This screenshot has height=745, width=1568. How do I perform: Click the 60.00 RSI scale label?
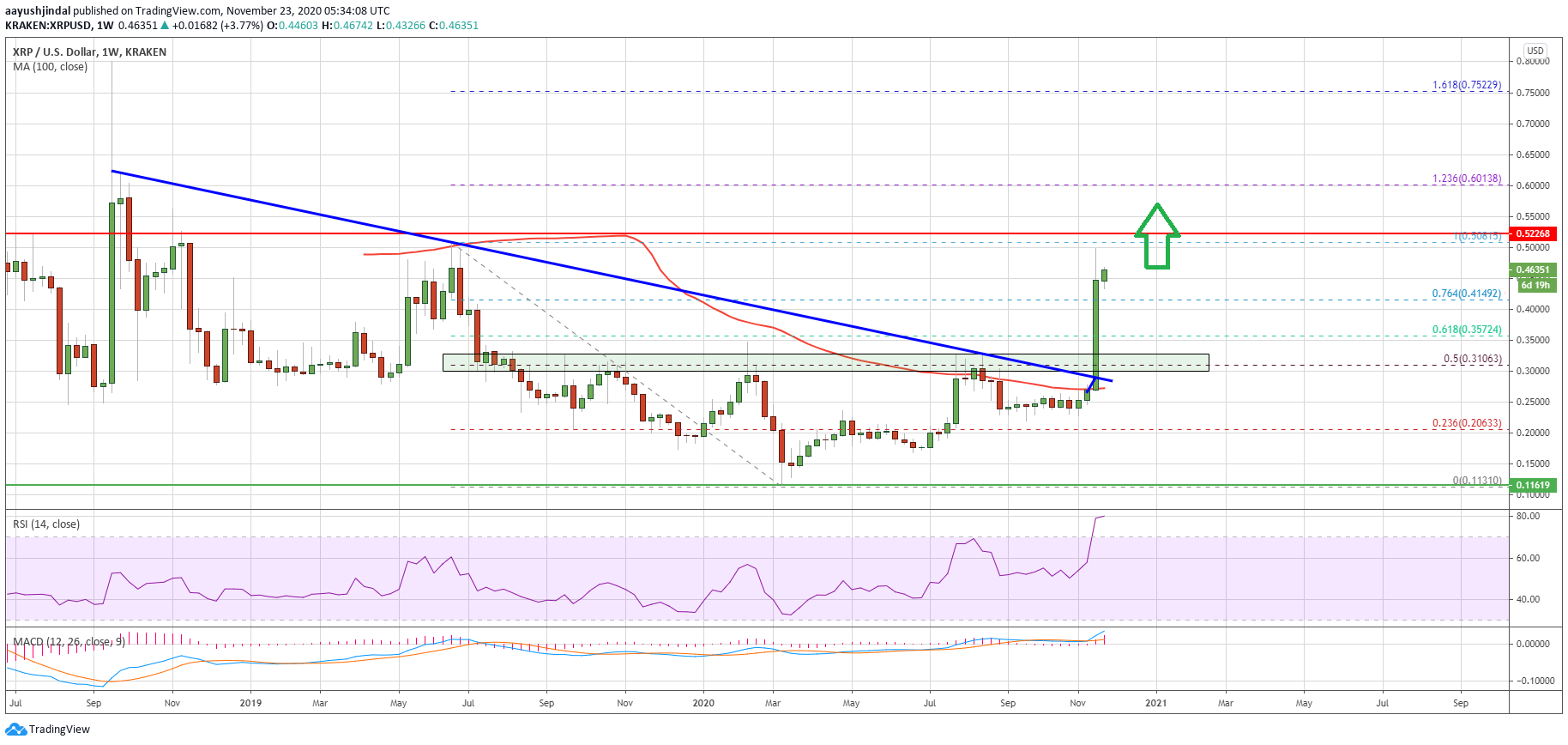coord(1528,558)
